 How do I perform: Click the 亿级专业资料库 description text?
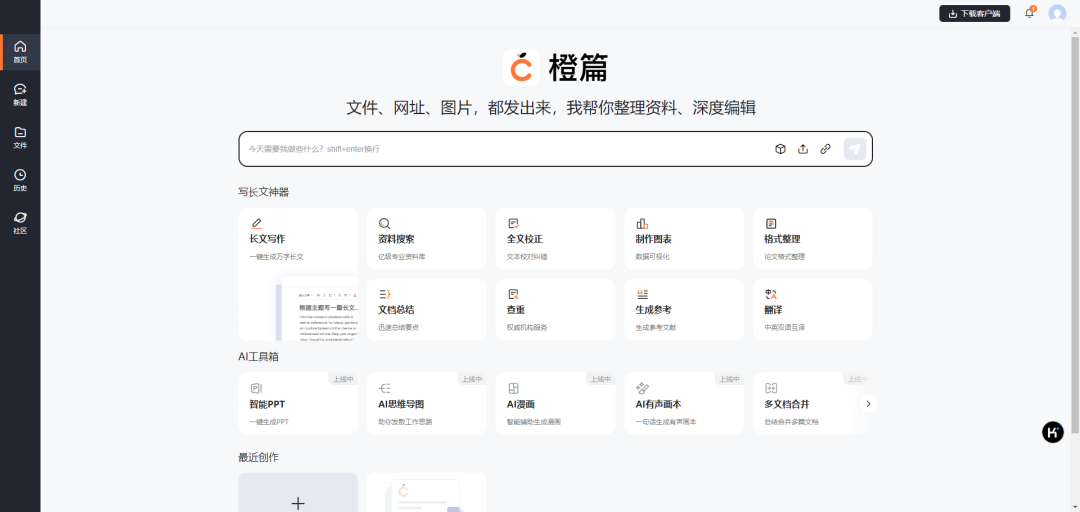[402, 257]
